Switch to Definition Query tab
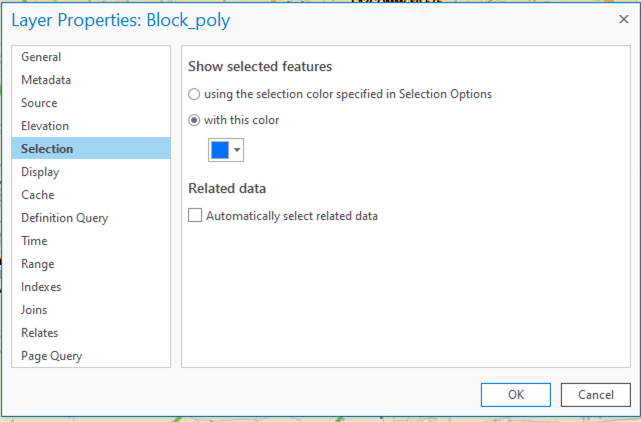Viewport: 641px width, 422px height. (65, 218)
